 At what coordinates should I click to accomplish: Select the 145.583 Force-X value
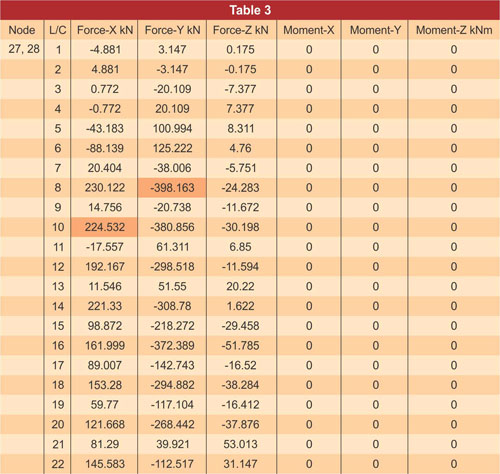(x=105, y=464)
